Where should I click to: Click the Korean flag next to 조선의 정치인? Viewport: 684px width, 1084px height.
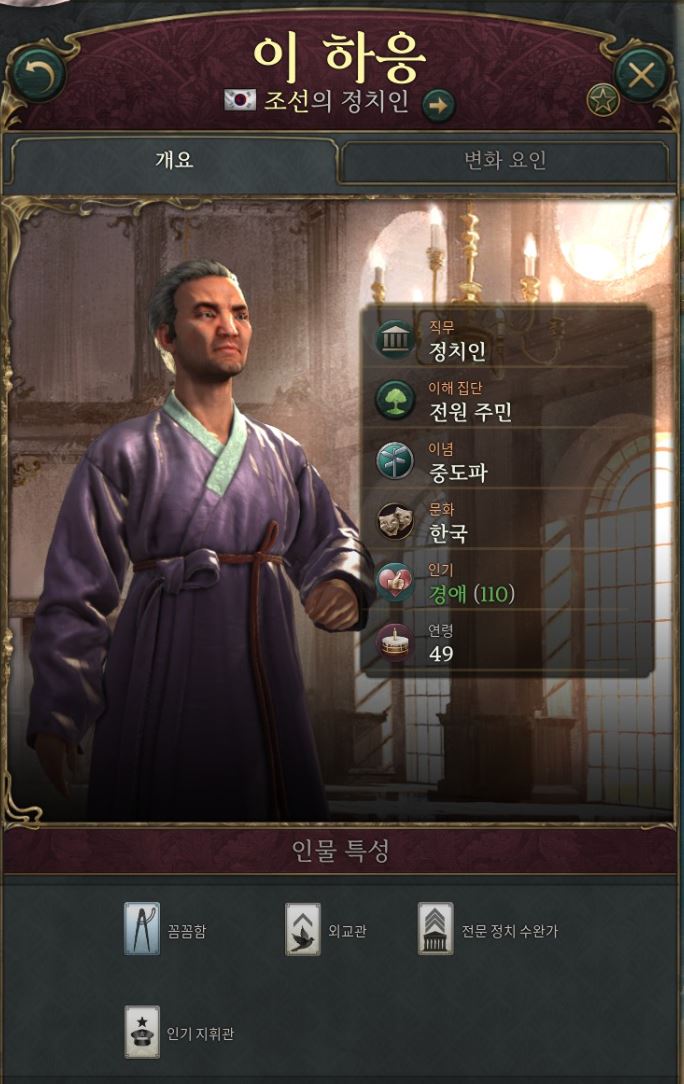[240, 100]
